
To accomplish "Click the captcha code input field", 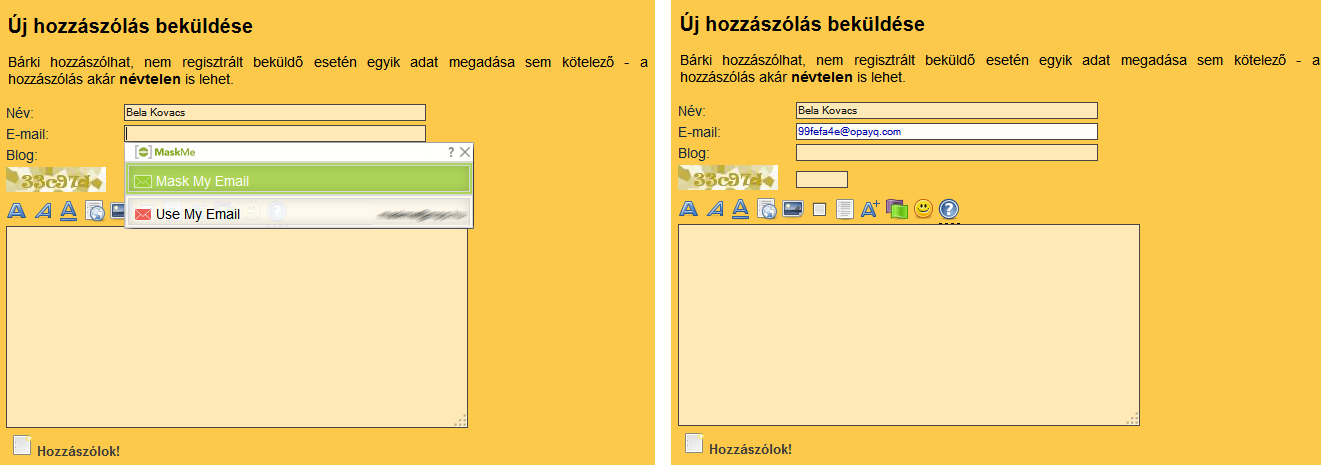I will pos(821,180).
